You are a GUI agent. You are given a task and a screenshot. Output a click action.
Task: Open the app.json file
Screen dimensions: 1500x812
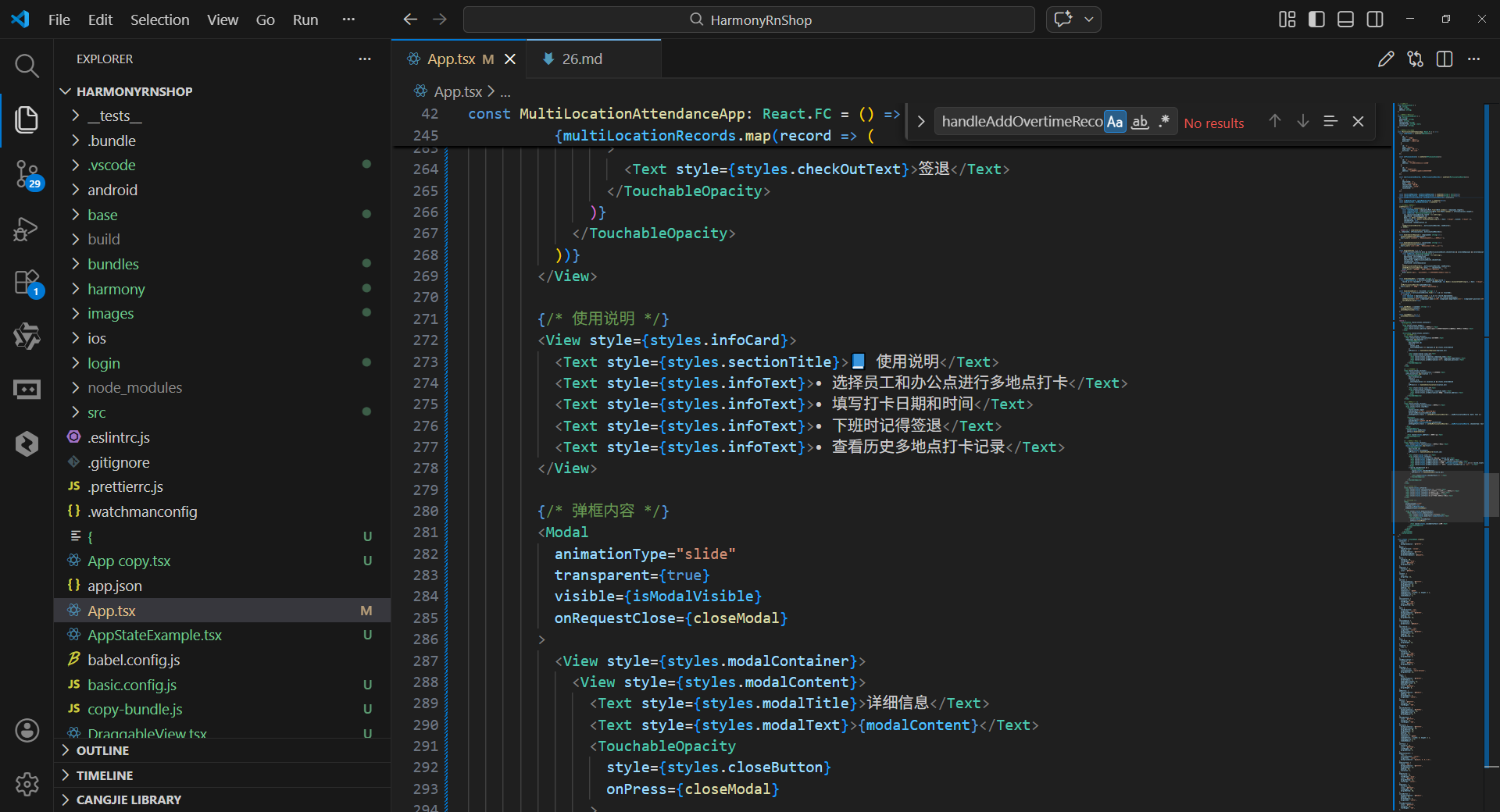[x=223, y=586]
